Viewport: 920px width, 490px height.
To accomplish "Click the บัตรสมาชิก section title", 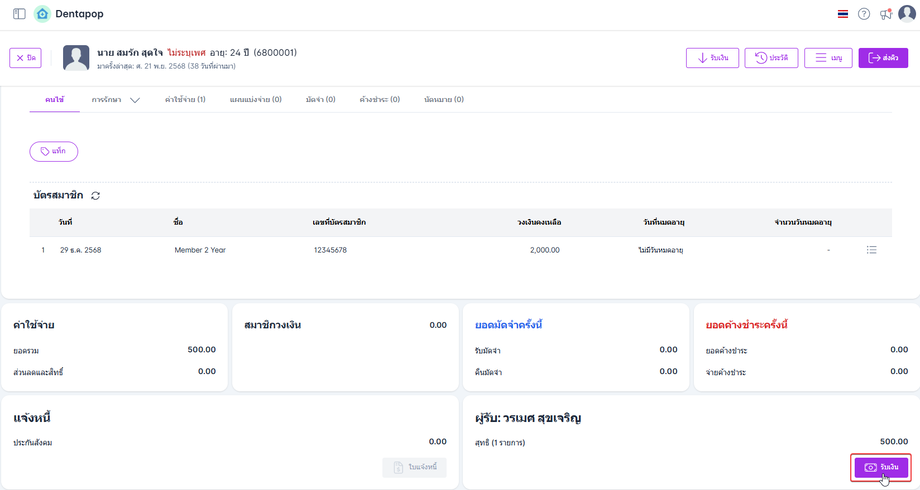I will coord(58,195).
